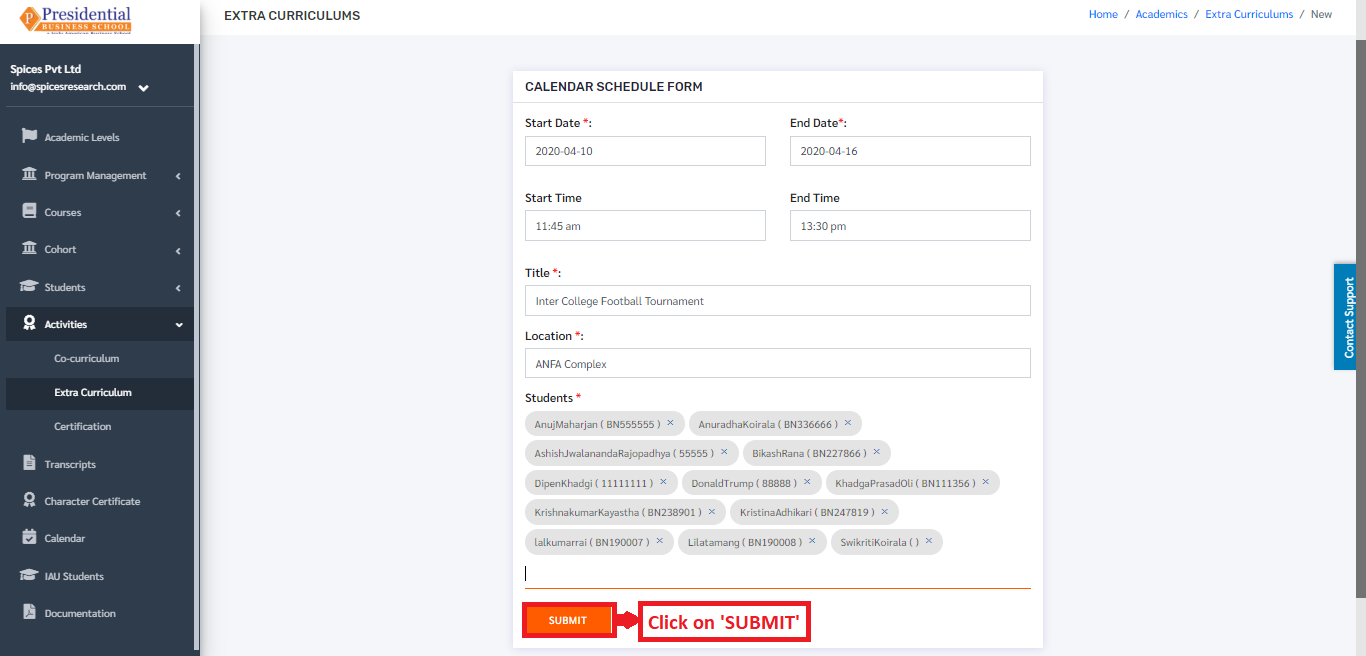Open Academics breadcrumb link
Screen dimensions: 1366x656
(1161, 14)
